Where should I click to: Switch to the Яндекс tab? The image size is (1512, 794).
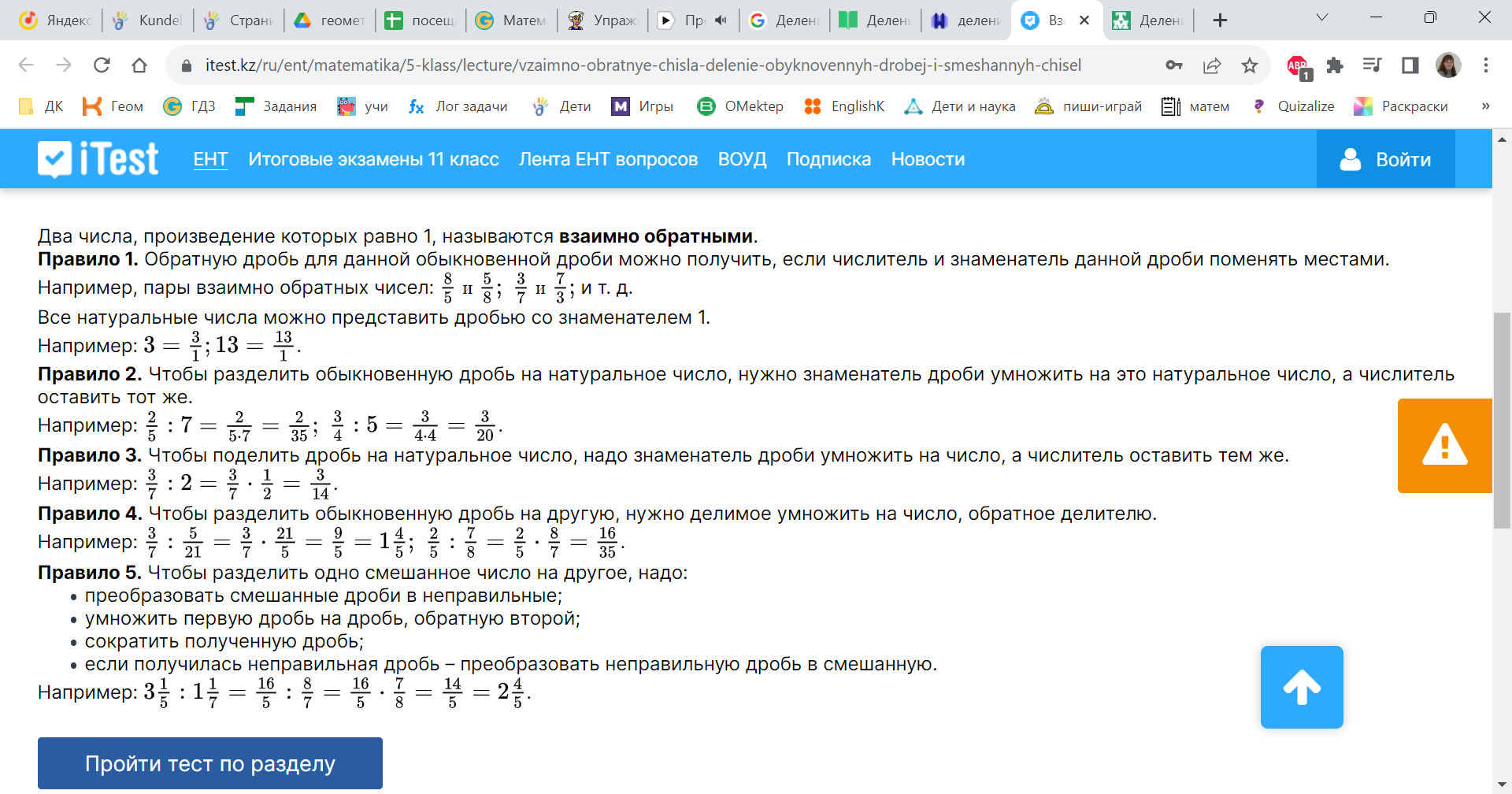55,20
